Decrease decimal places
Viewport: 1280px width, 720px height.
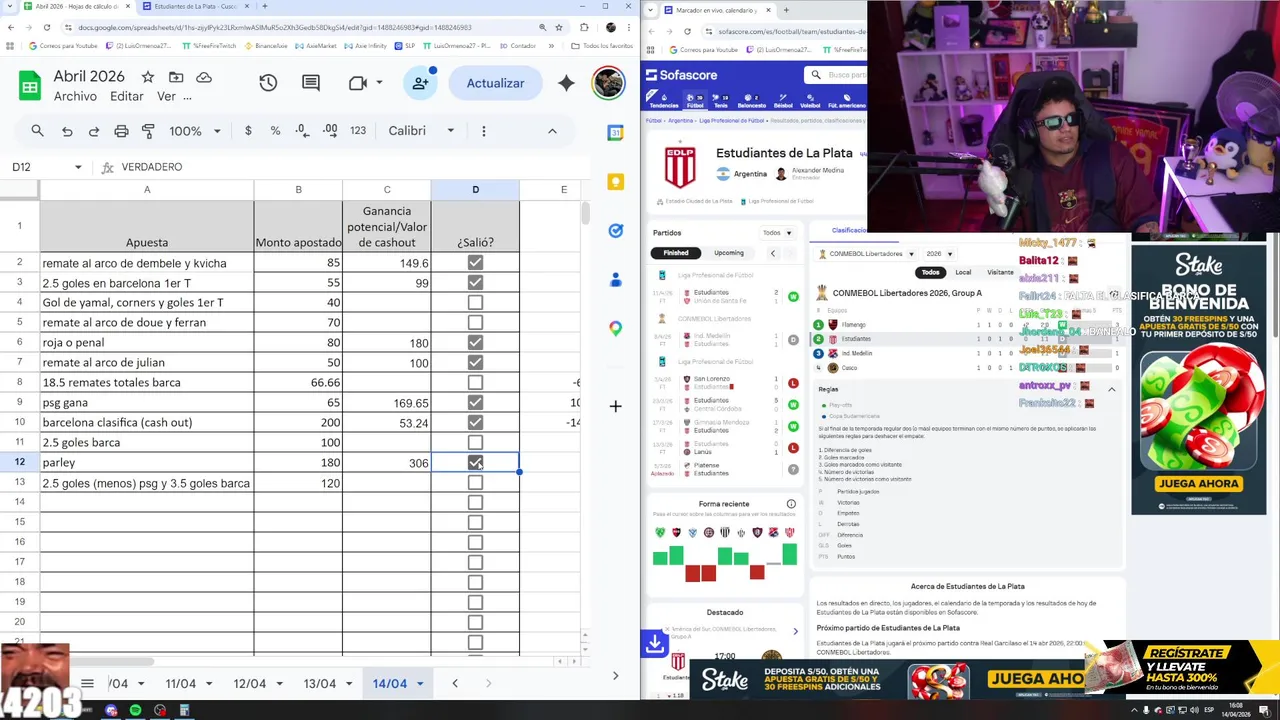pyautogui.click(x=303, y=131)
